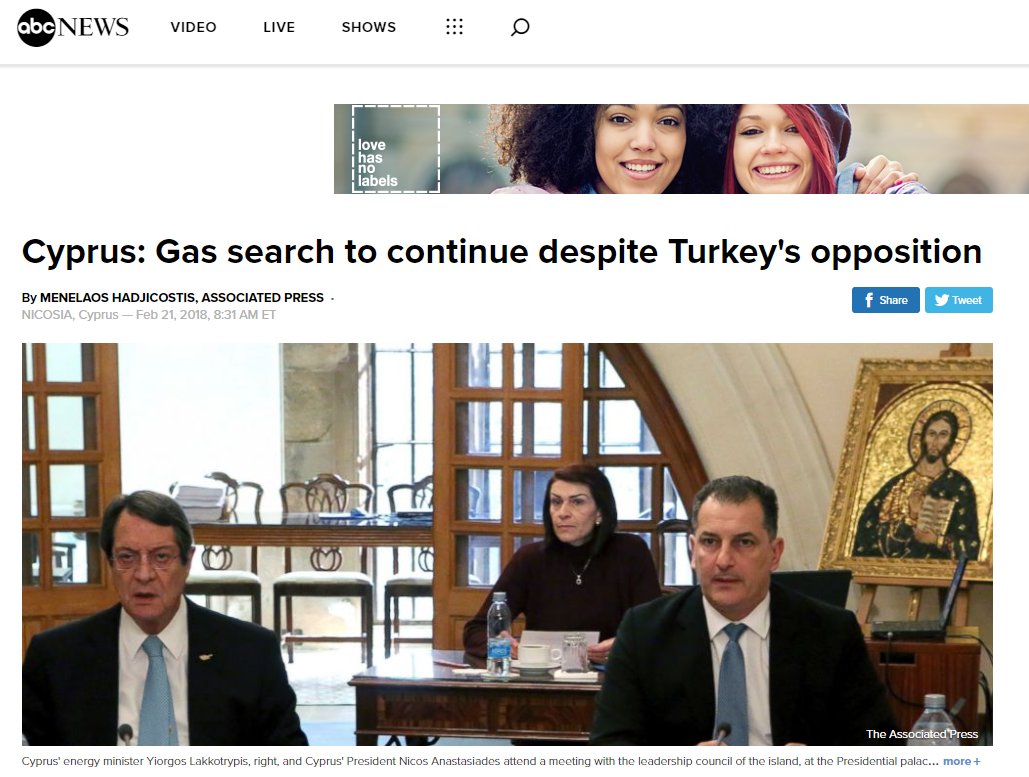
Task: Click the Love Has No Labels banner ad
Action: 681,149
